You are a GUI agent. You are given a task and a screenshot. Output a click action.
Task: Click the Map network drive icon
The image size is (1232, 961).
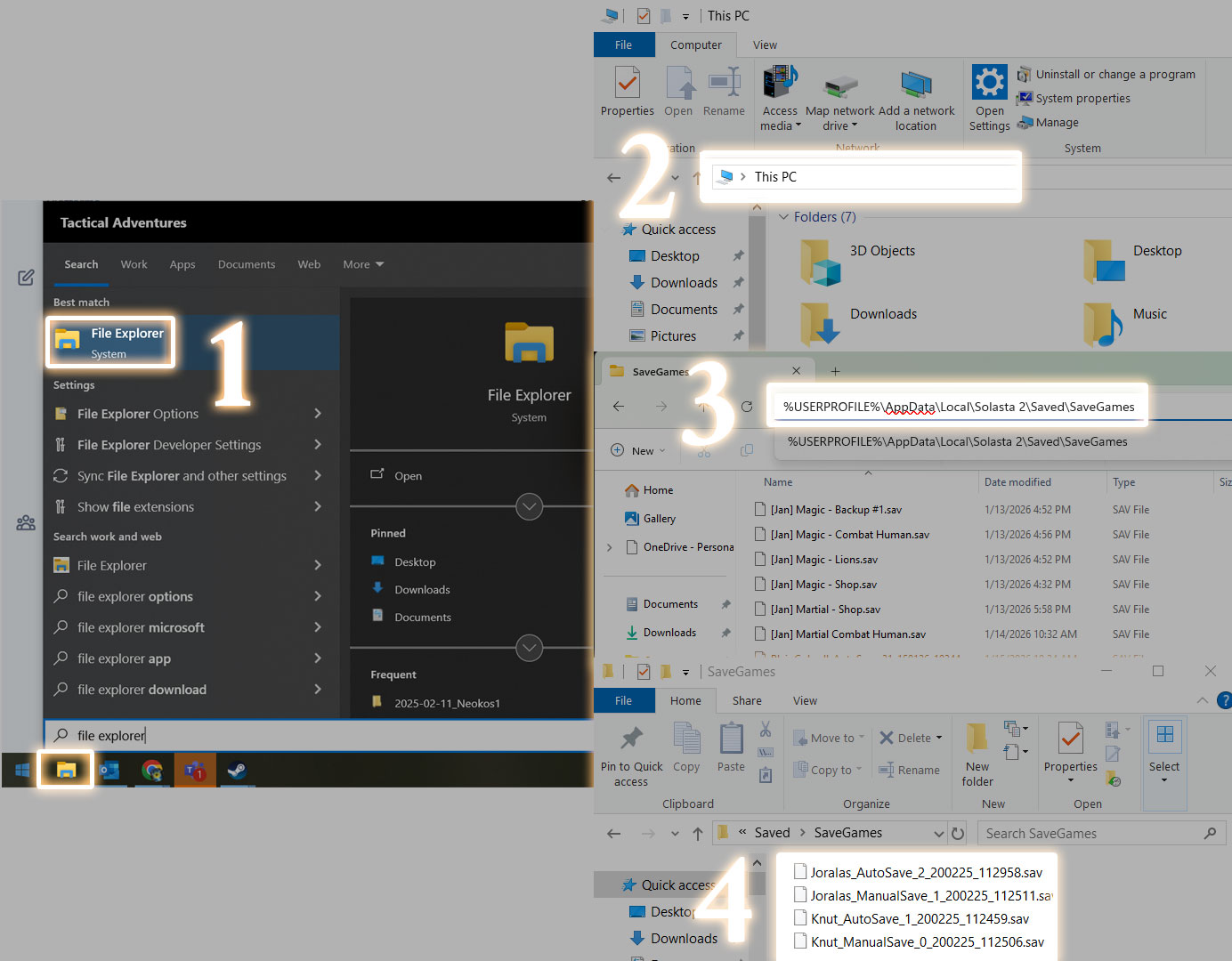839,85
